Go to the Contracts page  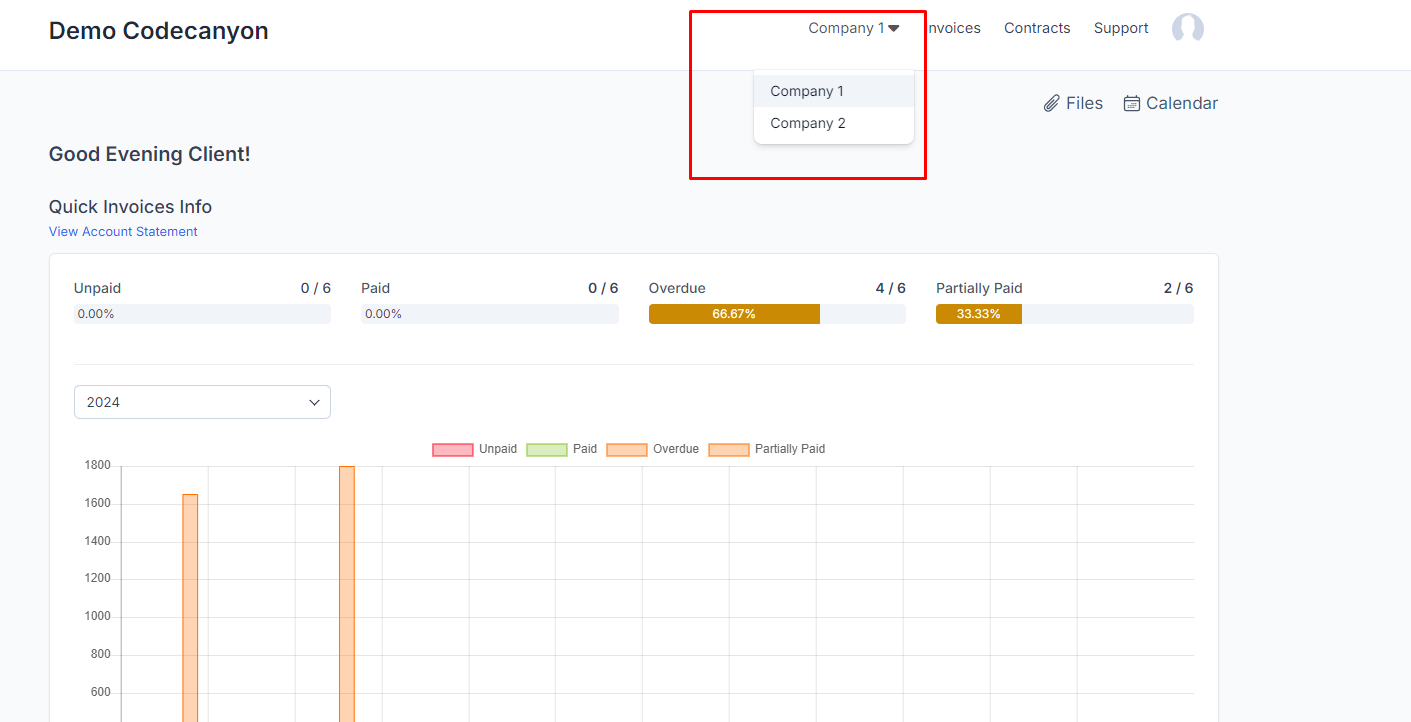(x=1037, y=28)
